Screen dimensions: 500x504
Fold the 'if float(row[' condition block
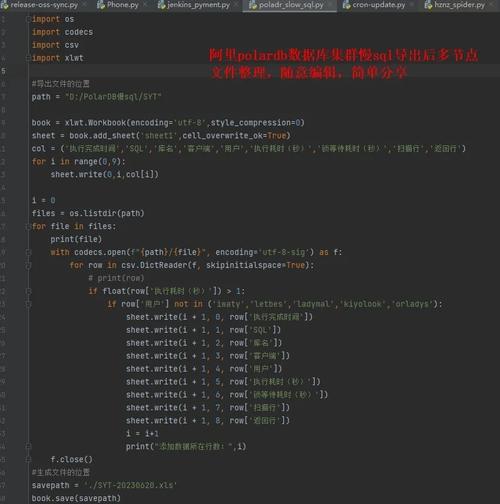(28, 291)
